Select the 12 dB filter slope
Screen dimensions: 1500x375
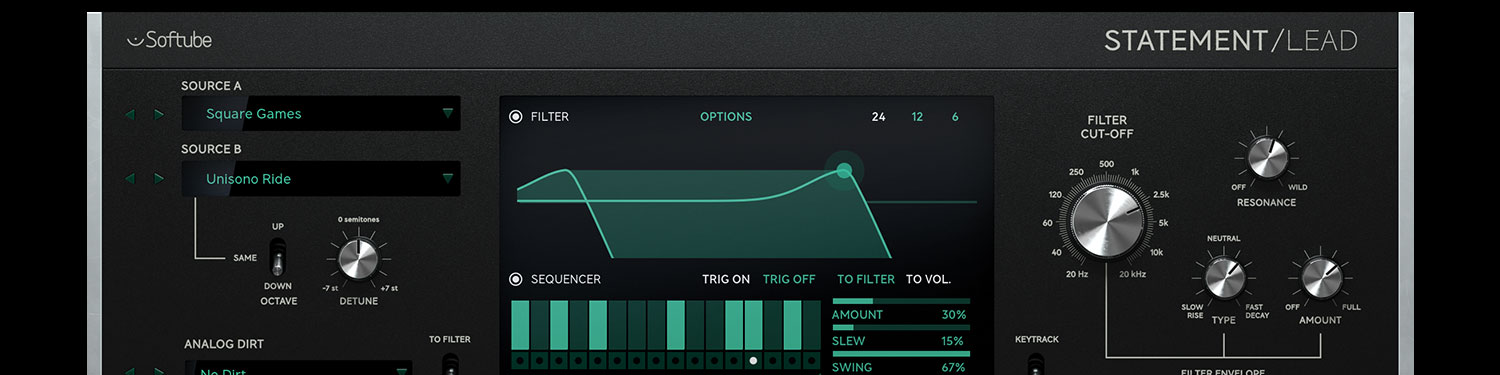(x=917, y=117)
